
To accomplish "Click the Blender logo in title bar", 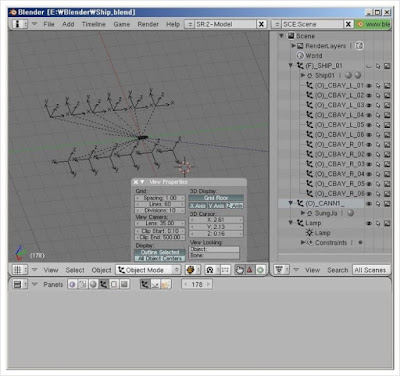I will click(13, 12).
